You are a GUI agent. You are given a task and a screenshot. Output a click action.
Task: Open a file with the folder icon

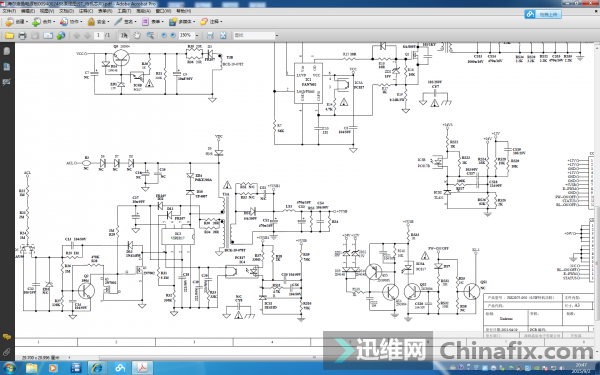point(9,36)
